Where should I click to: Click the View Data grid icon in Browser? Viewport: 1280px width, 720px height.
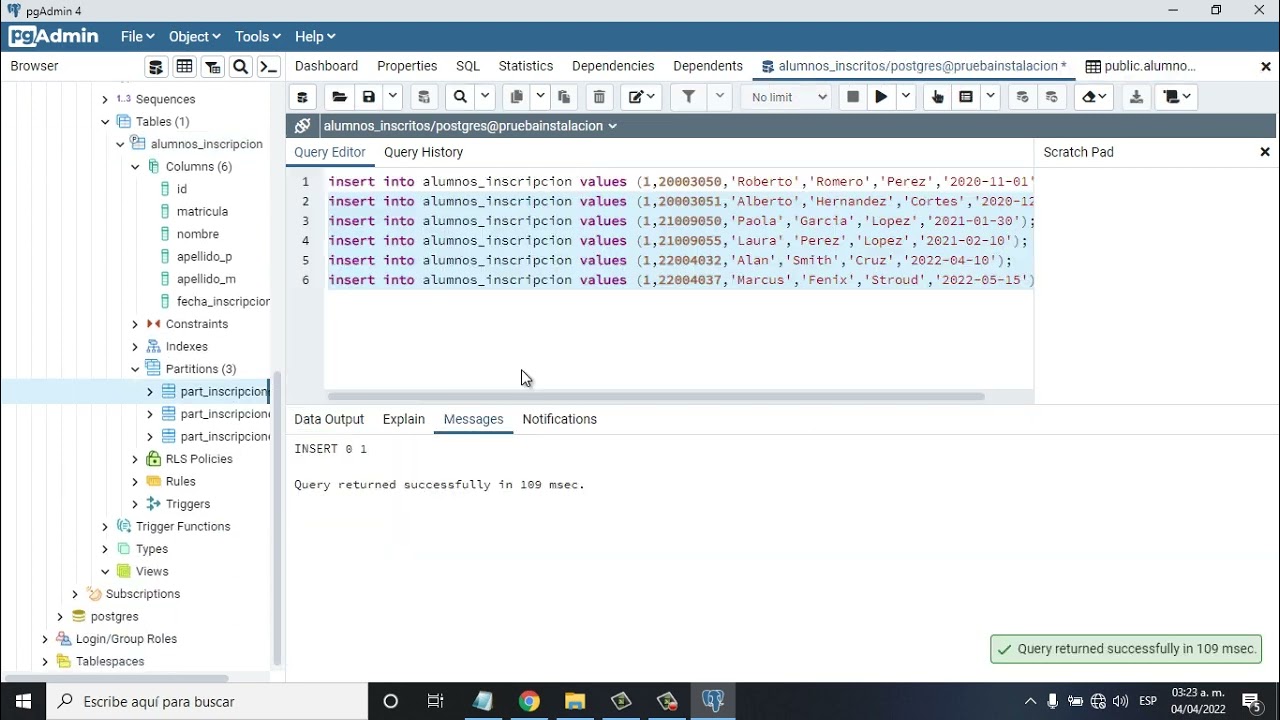[x=184, y=67]
